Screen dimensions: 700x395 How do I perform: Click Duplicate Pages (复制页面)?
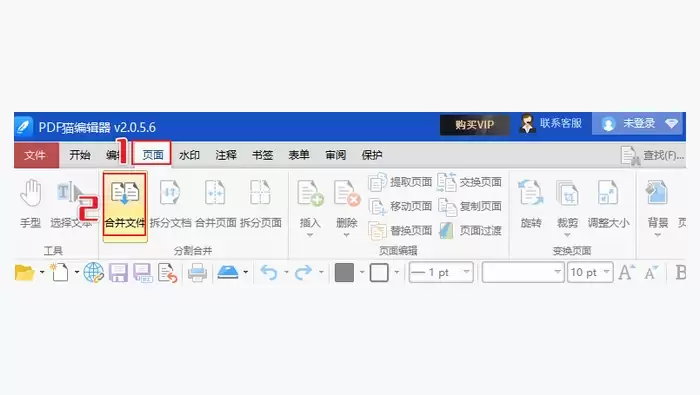(469, 206)
